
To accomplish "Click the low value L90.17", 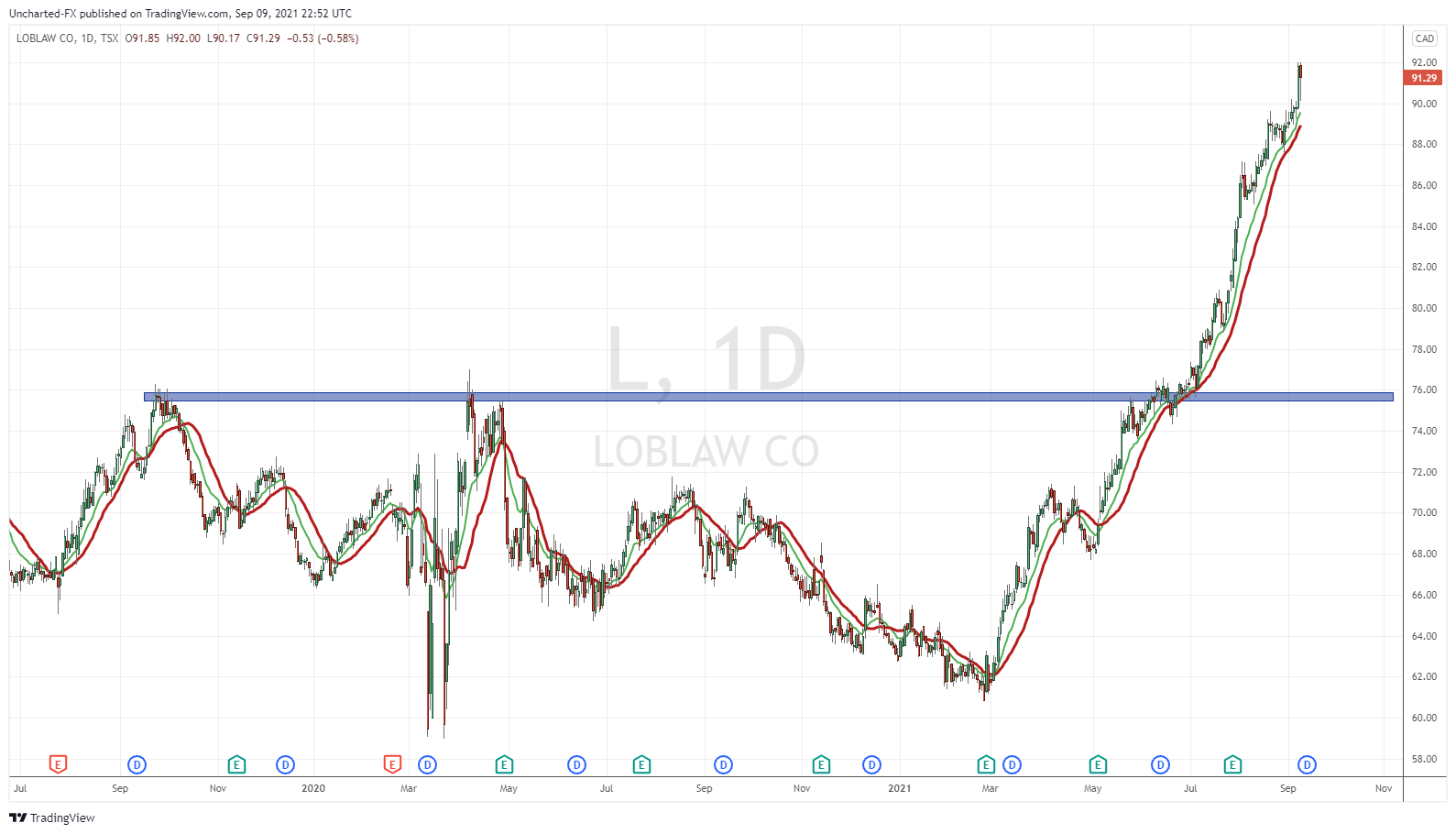I will point(223,38).
